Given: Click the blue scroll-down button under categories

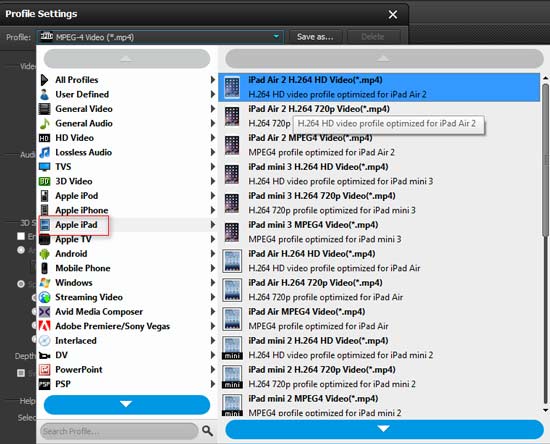Looking at the screenshot, I should (127, 404).
